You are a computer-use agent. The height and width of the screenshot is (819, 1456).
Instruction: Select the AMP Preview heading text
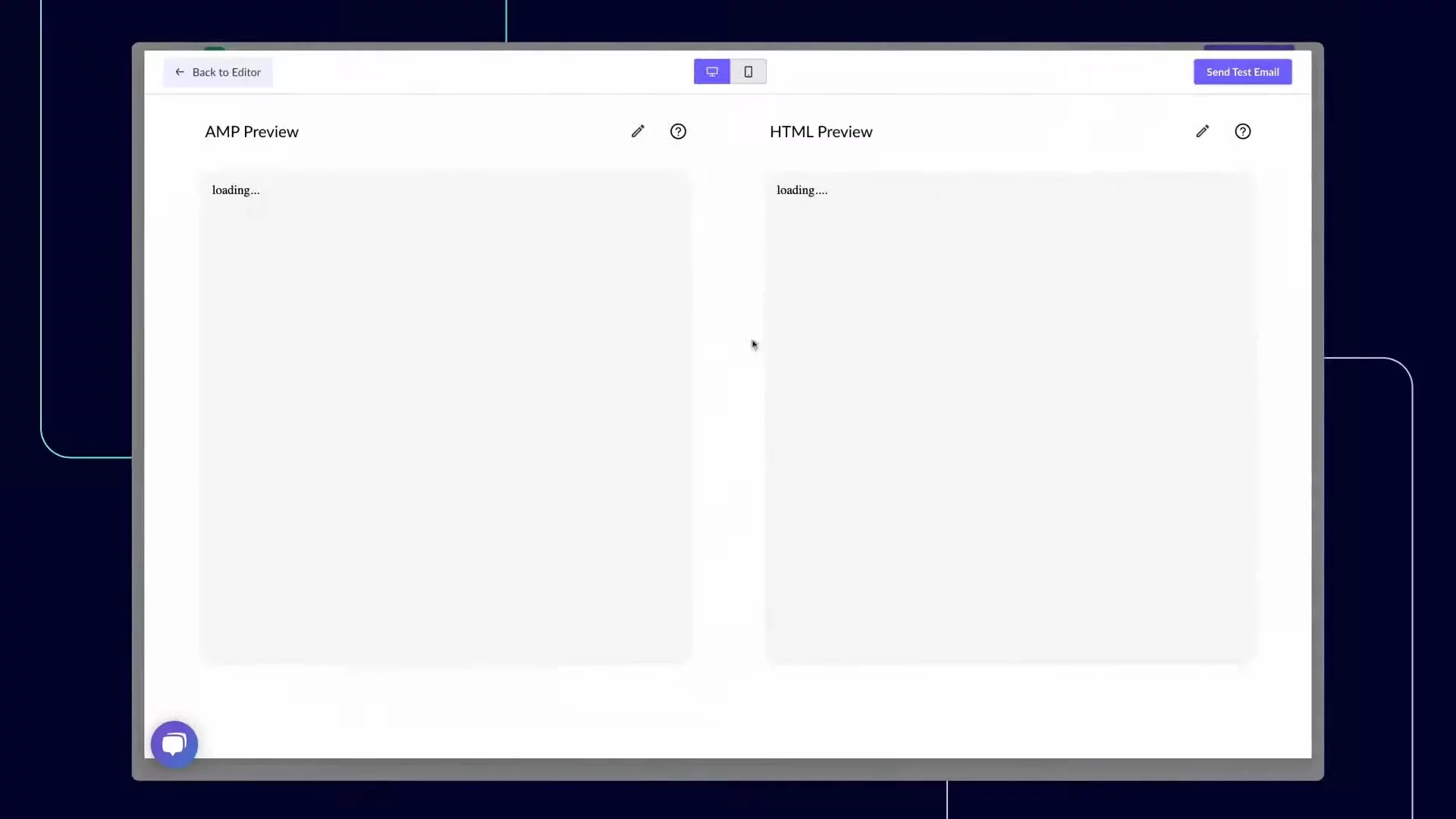pos(252,132)
